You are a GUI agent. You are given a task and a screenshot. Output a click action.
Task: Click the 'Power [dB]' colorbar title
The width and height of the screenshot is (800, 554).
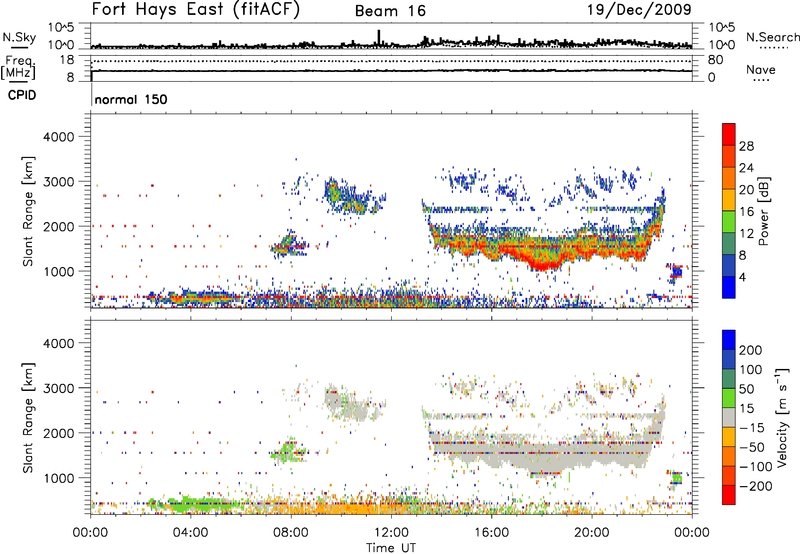tap(764, 211)
